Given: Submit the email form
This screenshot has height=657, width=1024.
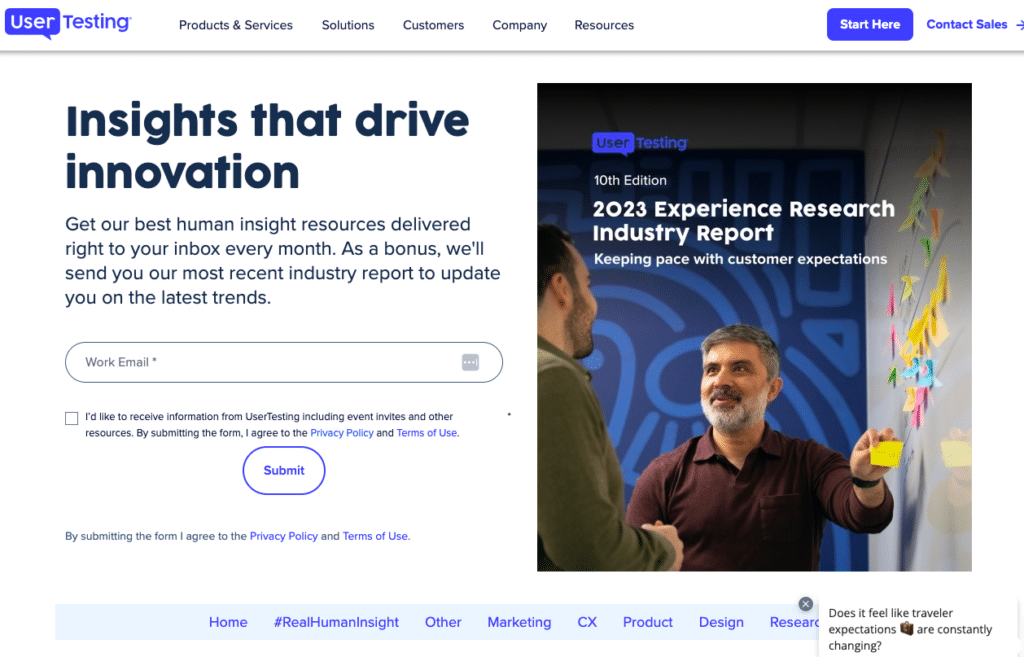Looking at the screenshot, I should [x=283, y=470].
